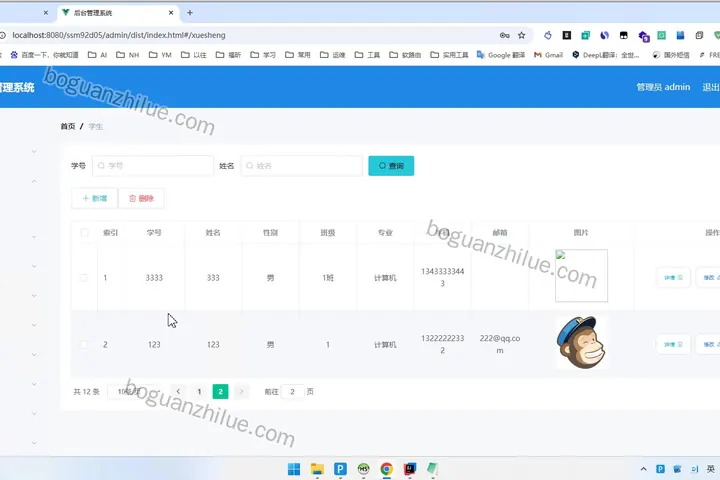720x480 pixels.
Task: Open the 工具 bookmarks folder
Action: [x=367, y=55]
